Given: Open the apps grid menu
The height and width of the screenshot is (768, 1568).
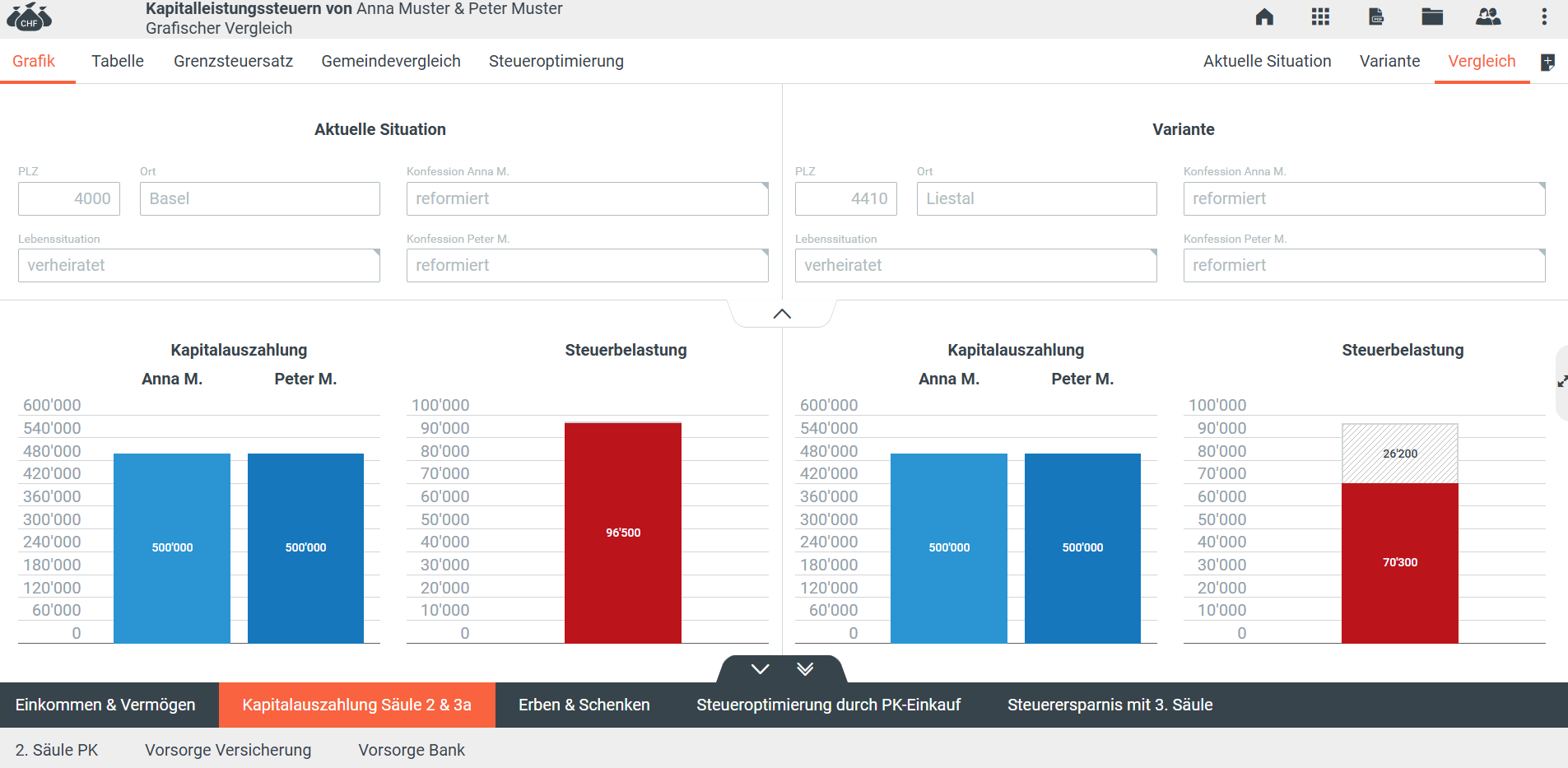Looking at the screenshot, I should (1320, 16).
